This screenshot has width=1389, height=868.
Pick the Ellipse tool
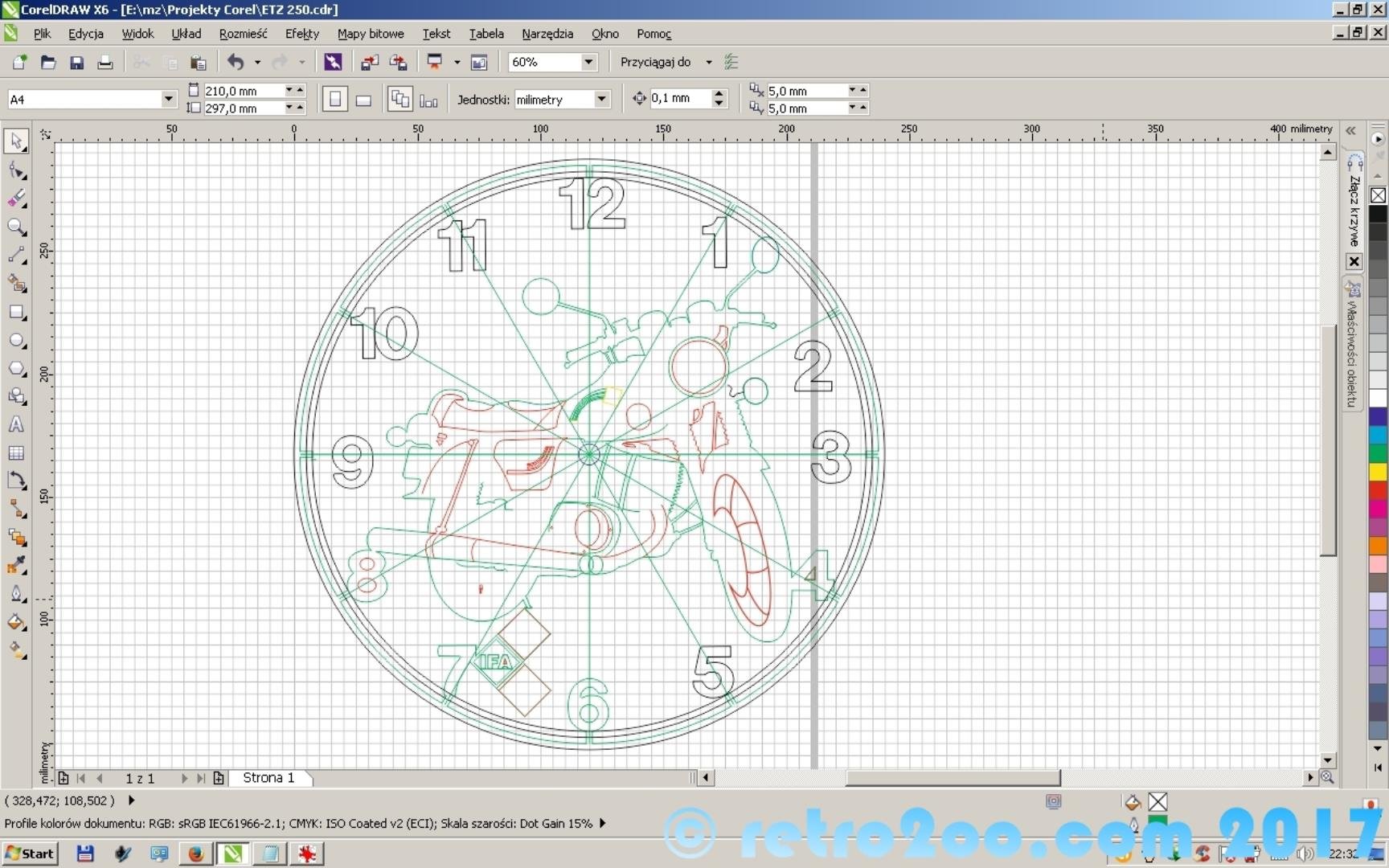click(16, 341)
